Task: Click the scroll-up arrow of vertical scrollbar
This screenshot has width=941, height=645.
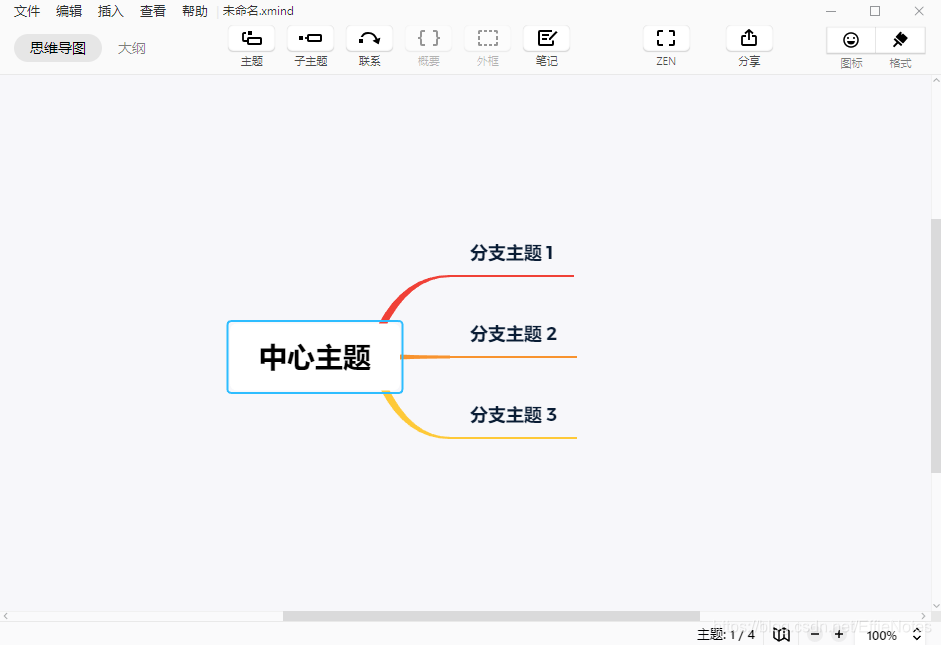Action: point(936,80)
